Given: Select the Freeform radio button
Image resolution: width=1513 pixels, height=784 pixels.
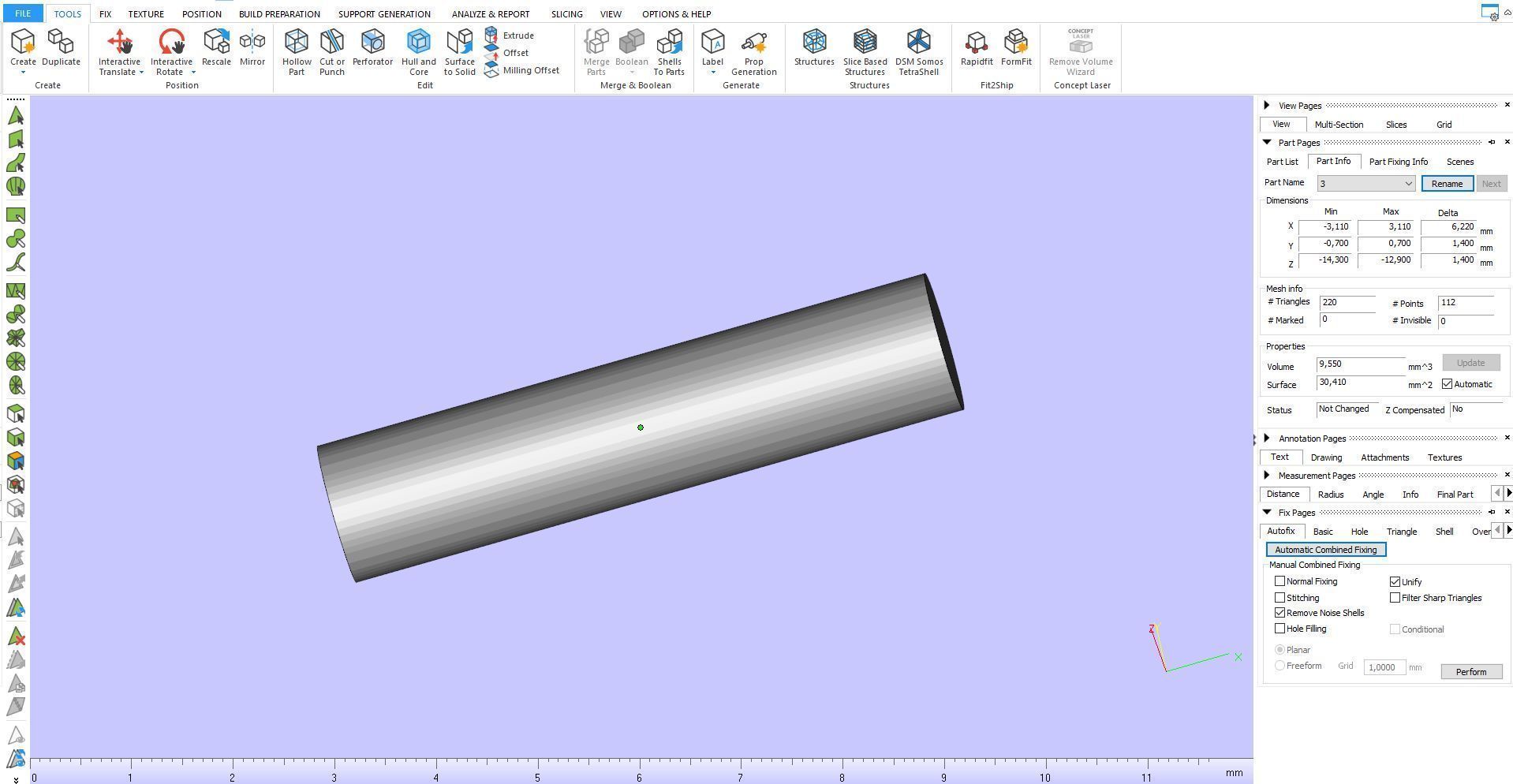Looking at the screenshot, I should point(1280,666).
